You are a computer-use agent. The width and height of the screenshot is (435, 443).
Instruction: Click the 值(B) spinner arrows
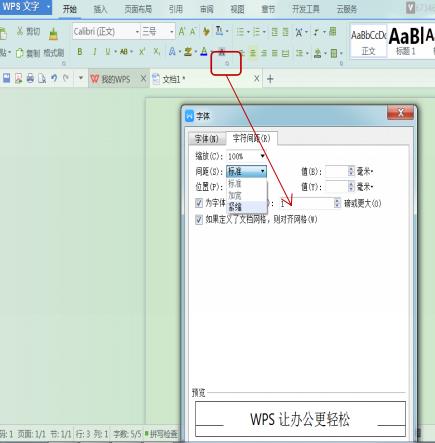pos(351,172)
